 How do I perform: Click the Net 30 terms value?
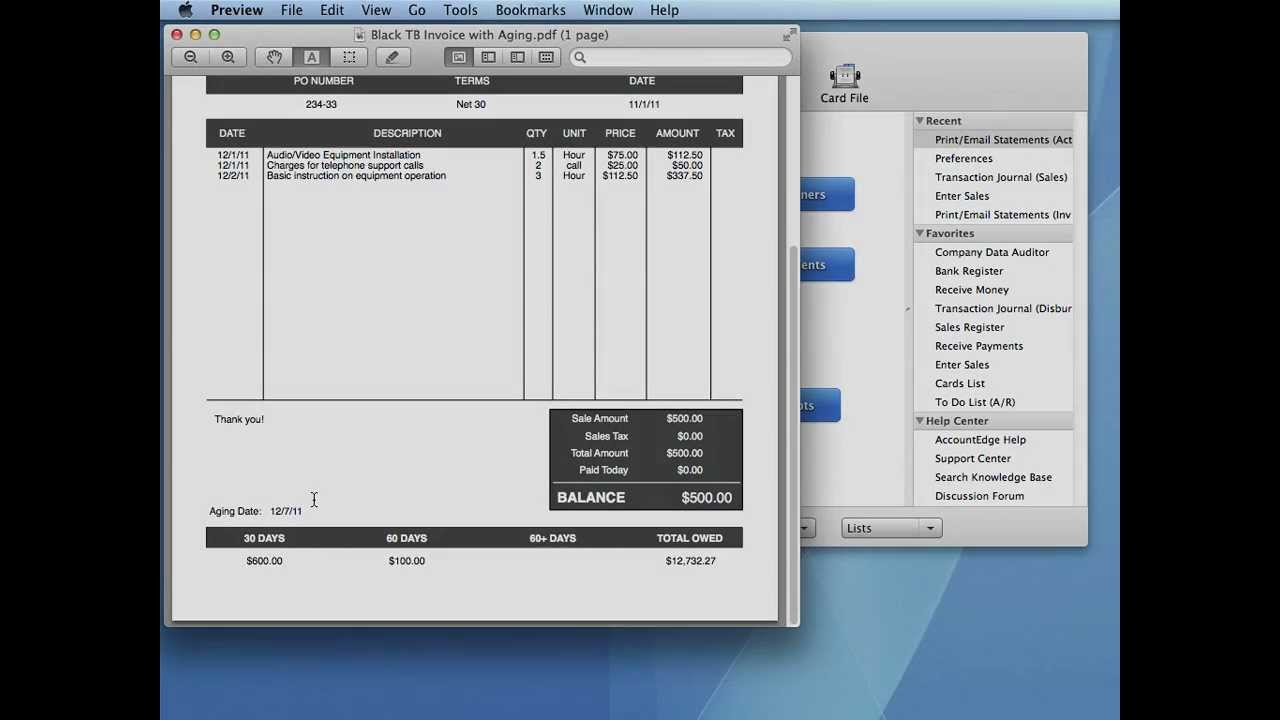pos(471,104)
